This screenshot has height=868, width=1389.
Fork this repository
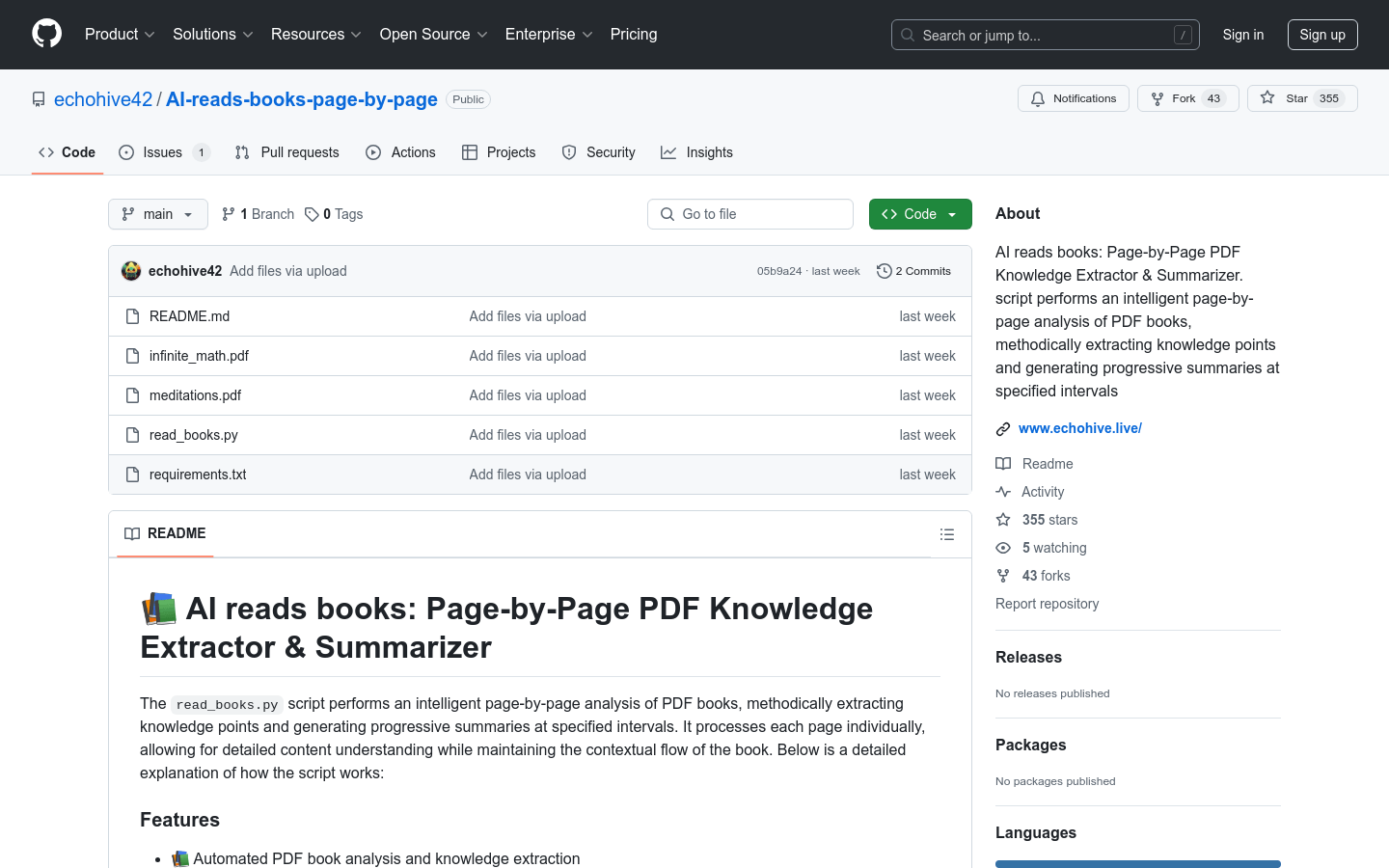1187,98
